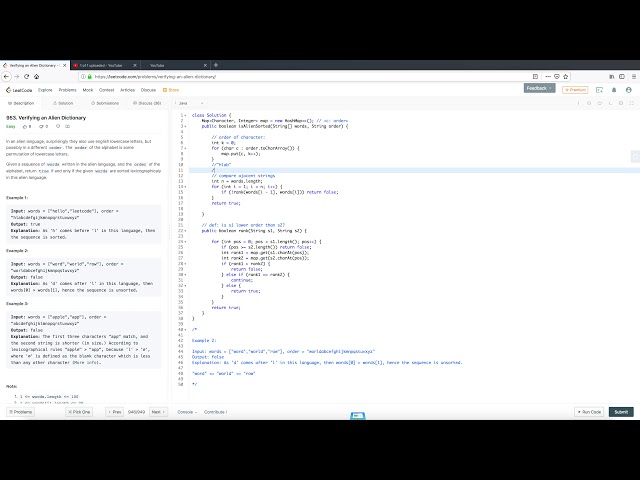The height and width of the screenshot is (480, 640).
Task: Open the notifications bell icon
Action: [x=614, y=90]
